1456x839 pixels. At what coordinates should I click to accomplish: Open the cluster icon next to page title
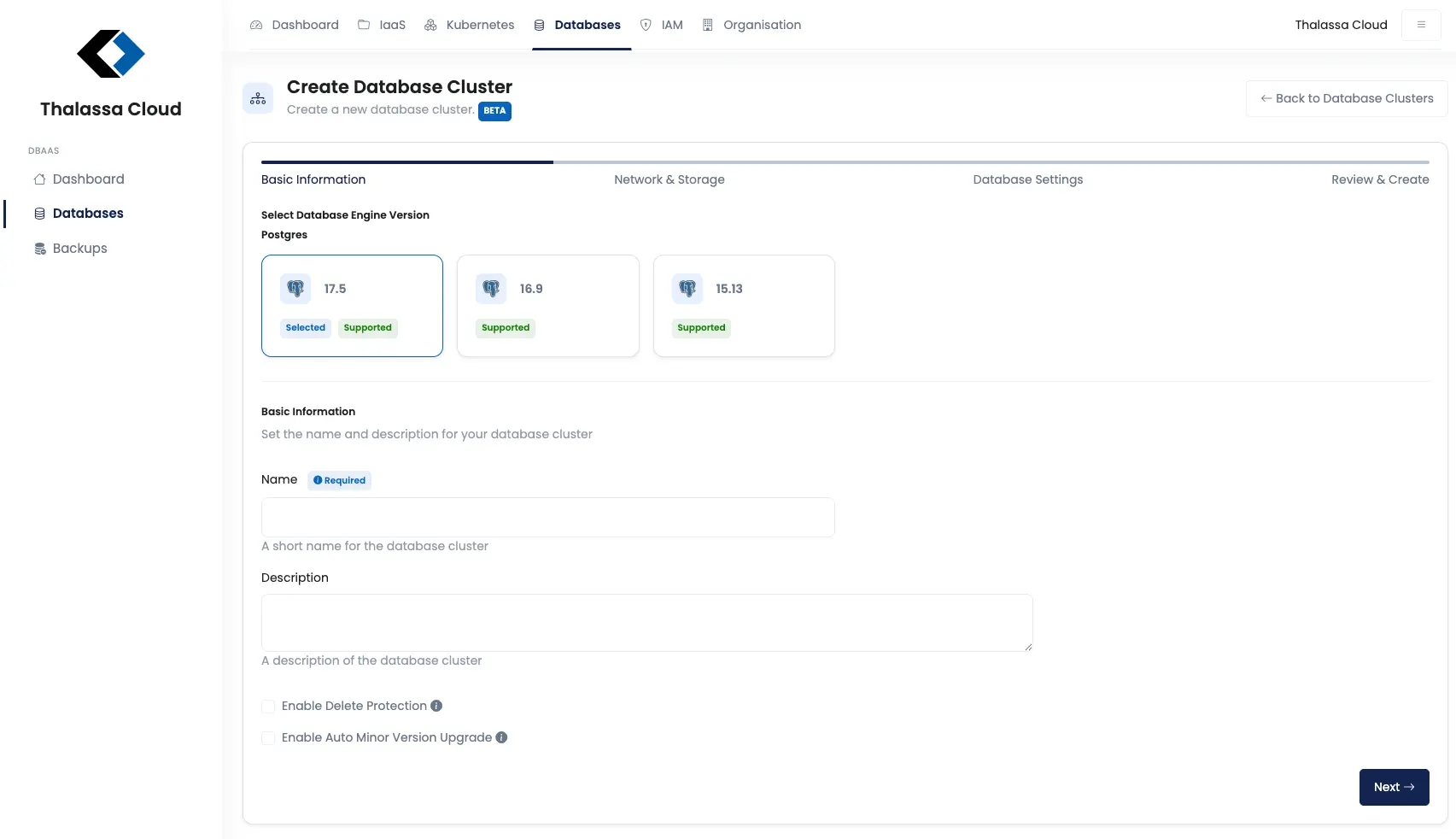click(258, 97)
